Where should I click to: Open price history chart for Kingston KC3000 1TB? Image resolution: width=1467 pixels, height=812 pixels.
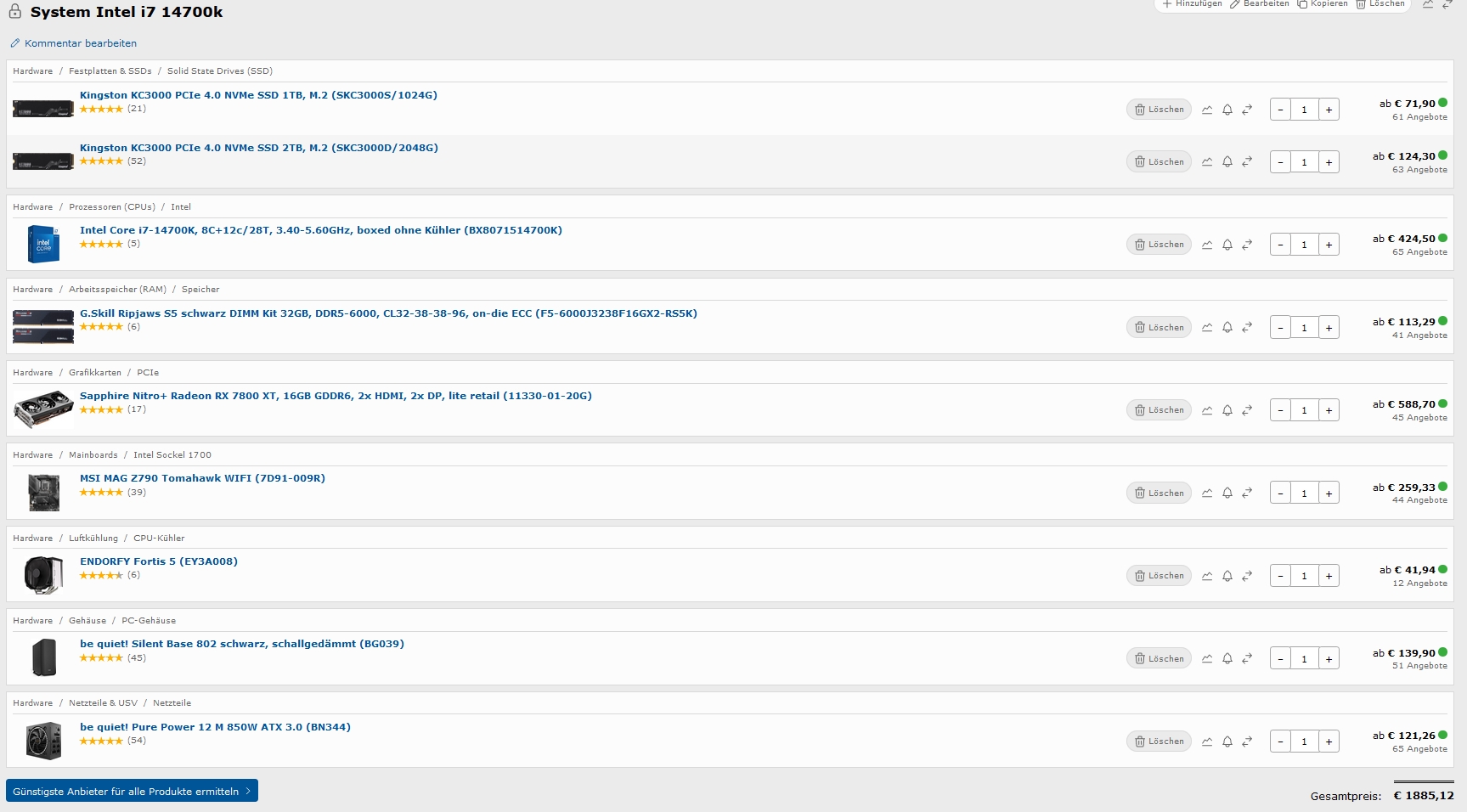1207,110
